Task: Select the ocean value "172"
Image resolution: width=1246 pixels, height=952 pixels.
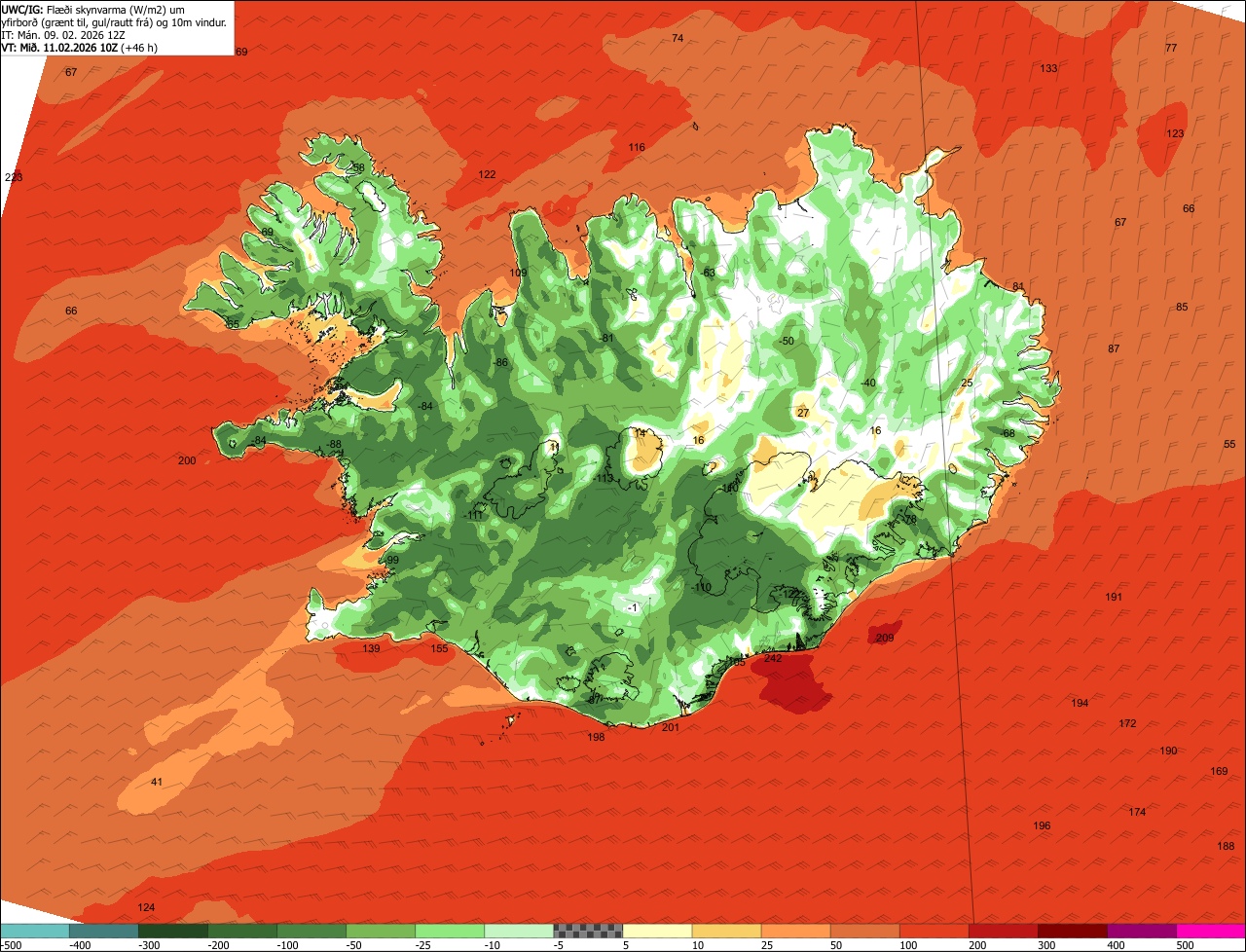Action: coord(1127,723)
